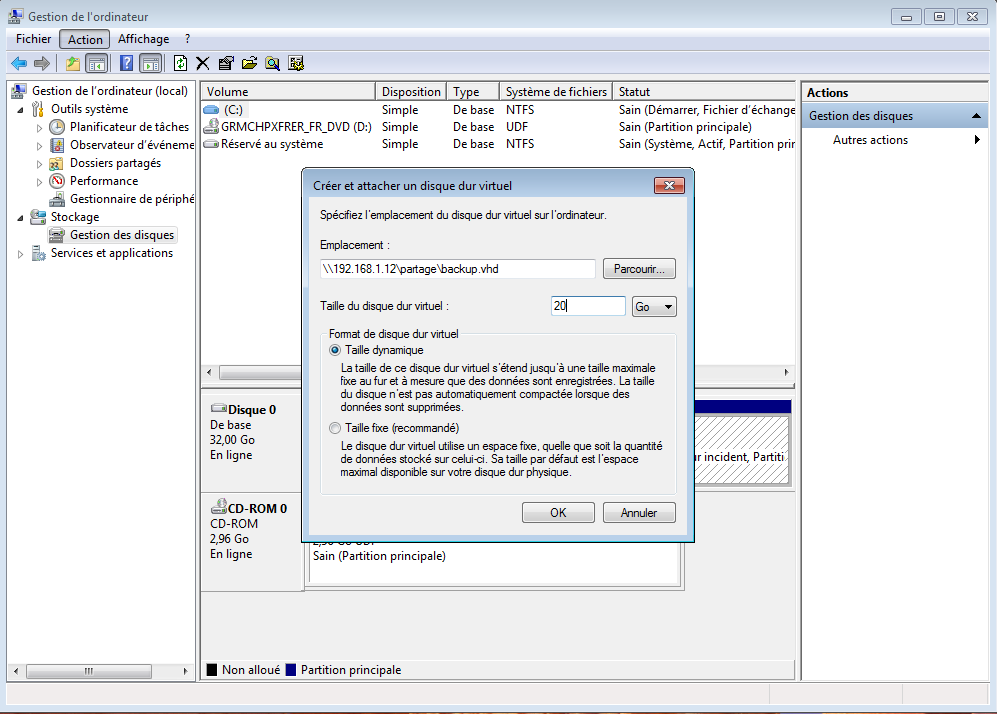Viewport: 997px width, 714px height.
Task: Select the Taille dynamique radio button
Action: pyautogui.click(x=335, y=350)
